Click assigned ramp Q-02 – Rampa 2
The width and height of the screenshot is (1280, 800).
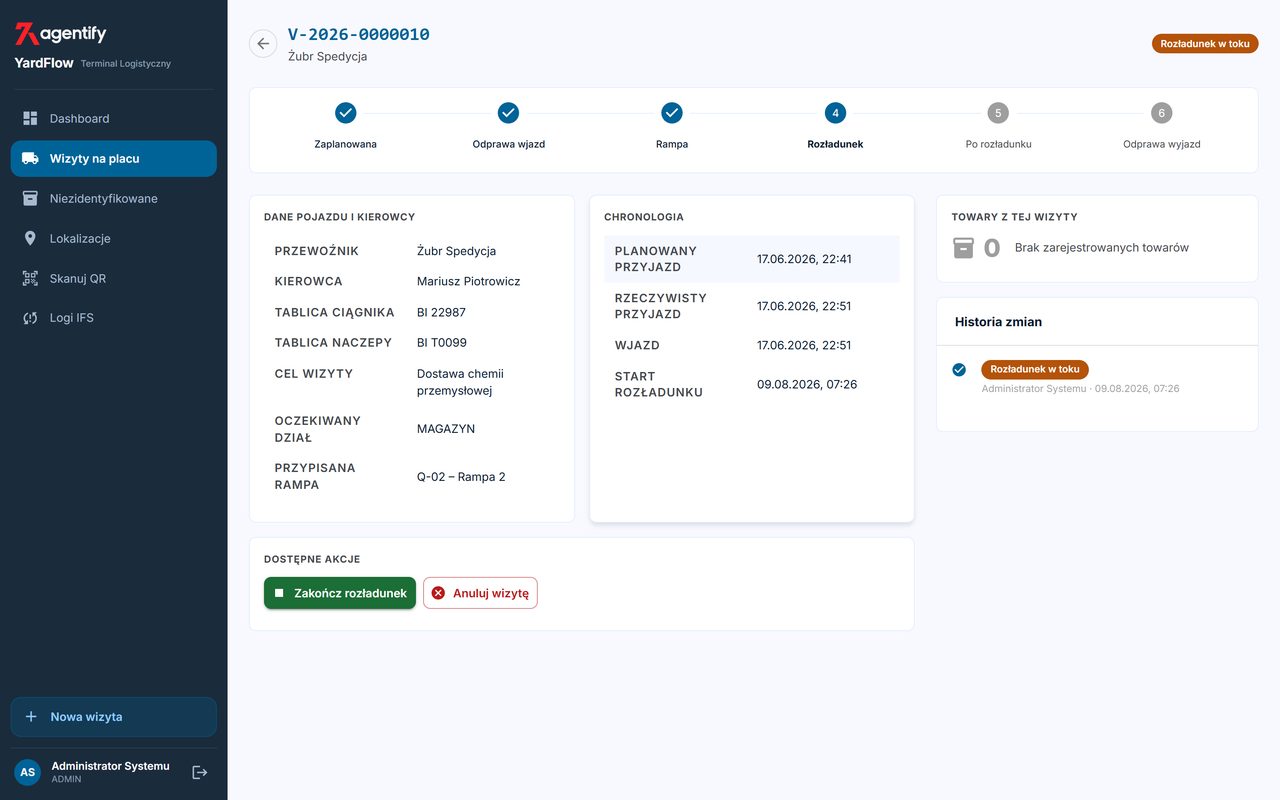[x=461, y=477]
